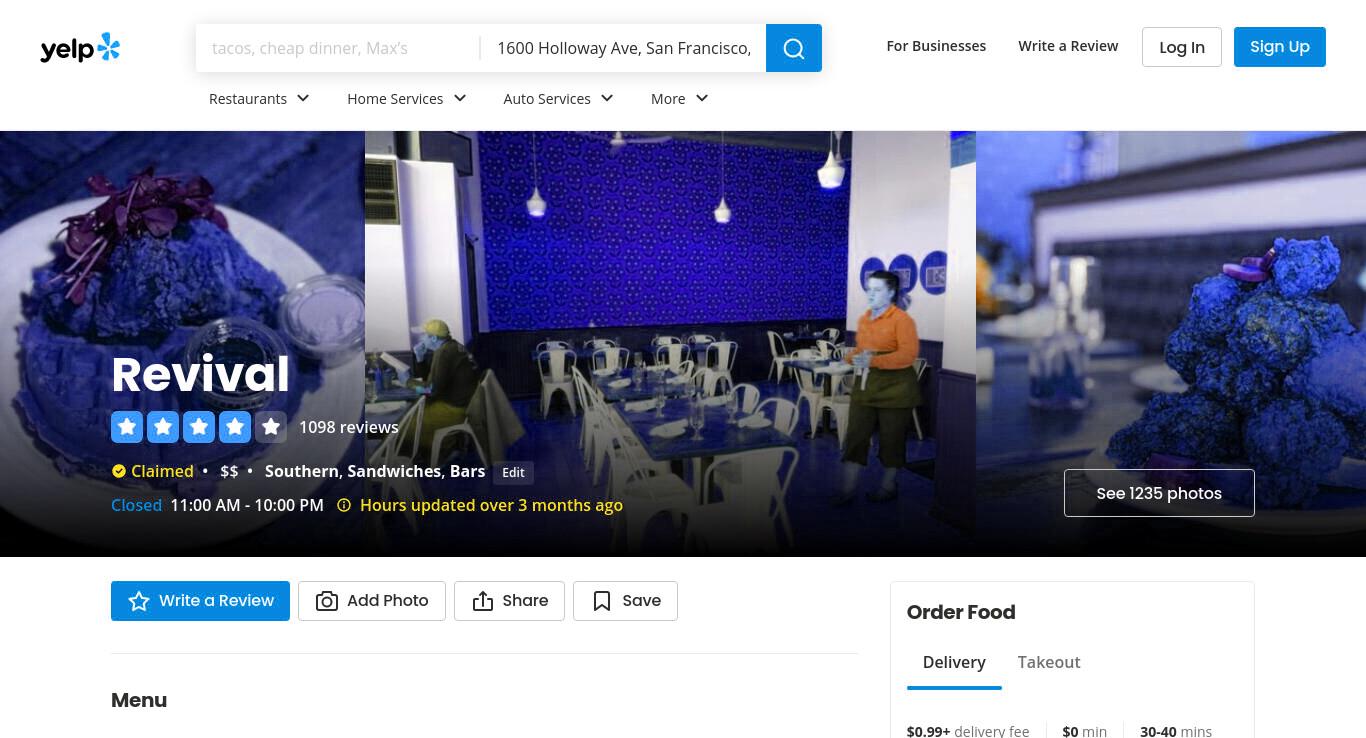The image size is (1366, 738).
Task: Click the location field showing 1600 Holloway Ave
Action: point(624,48)
